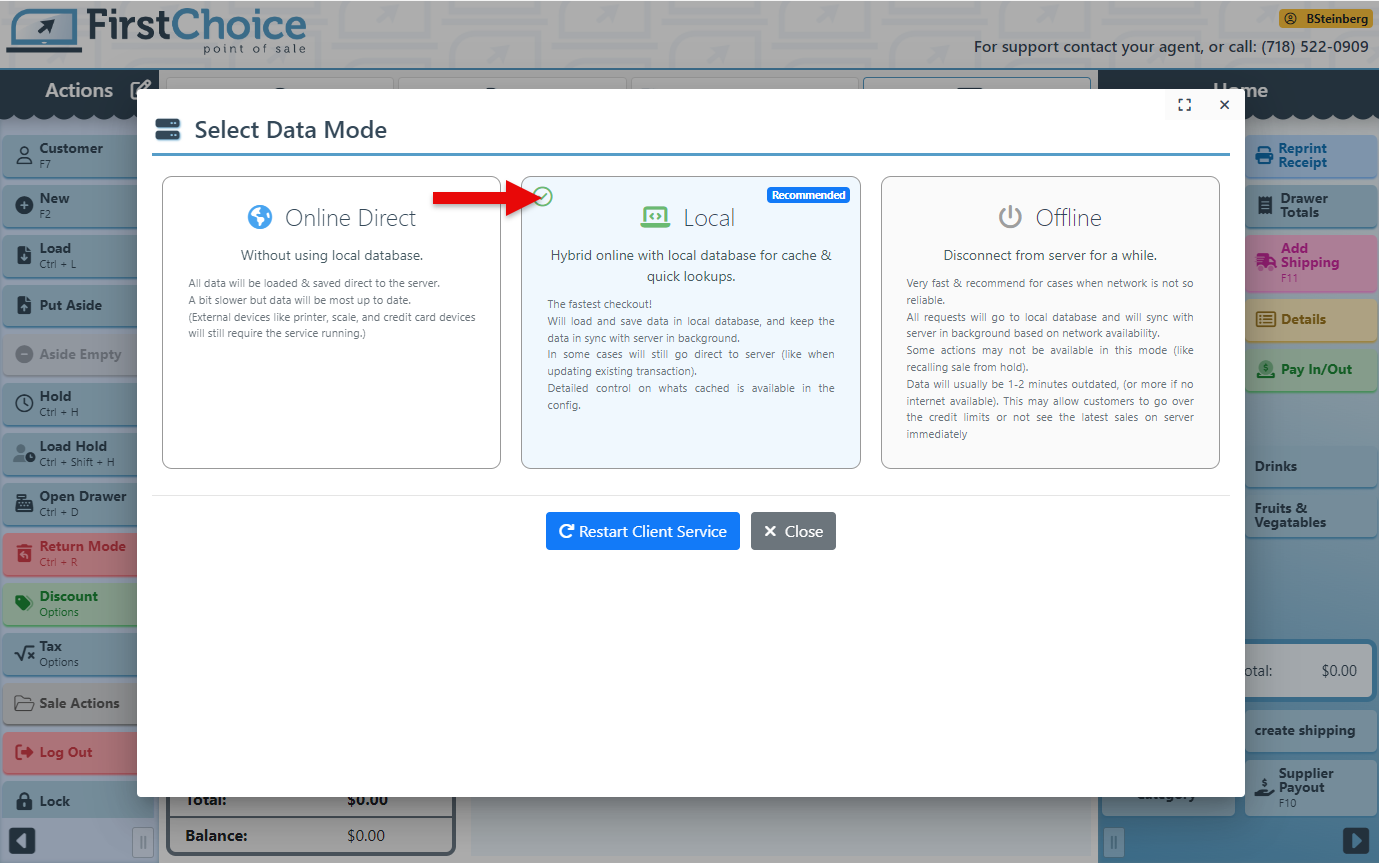
Task: Click the Log Out button
Action: pyautogui.click(x=69, y=752)
